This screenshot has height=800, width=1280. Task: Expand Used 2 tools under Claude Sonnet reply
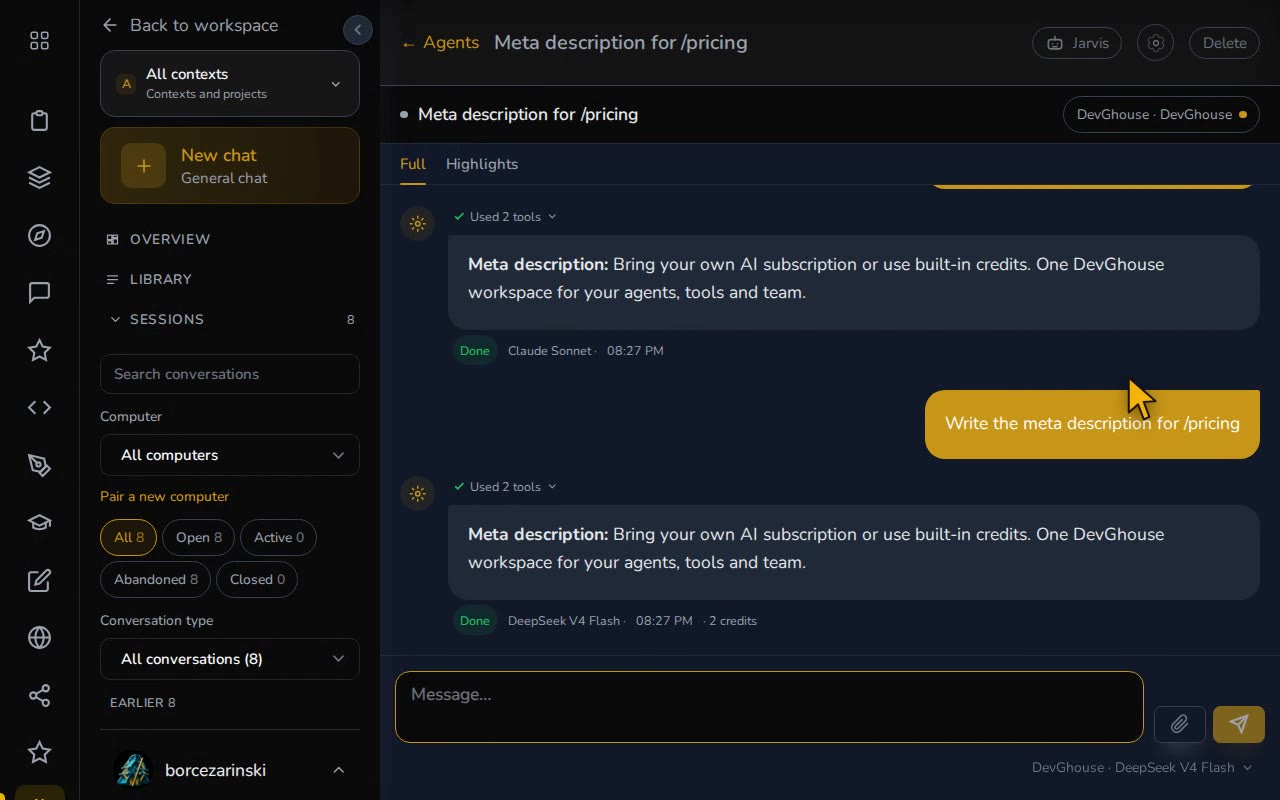click(x=505, y=217)
